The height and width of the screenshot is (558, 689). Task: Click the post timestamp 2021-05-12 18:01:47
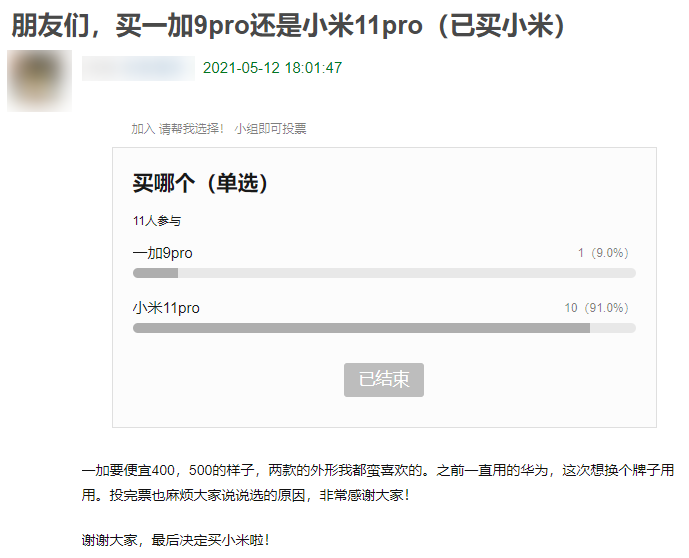pos(272,68)
